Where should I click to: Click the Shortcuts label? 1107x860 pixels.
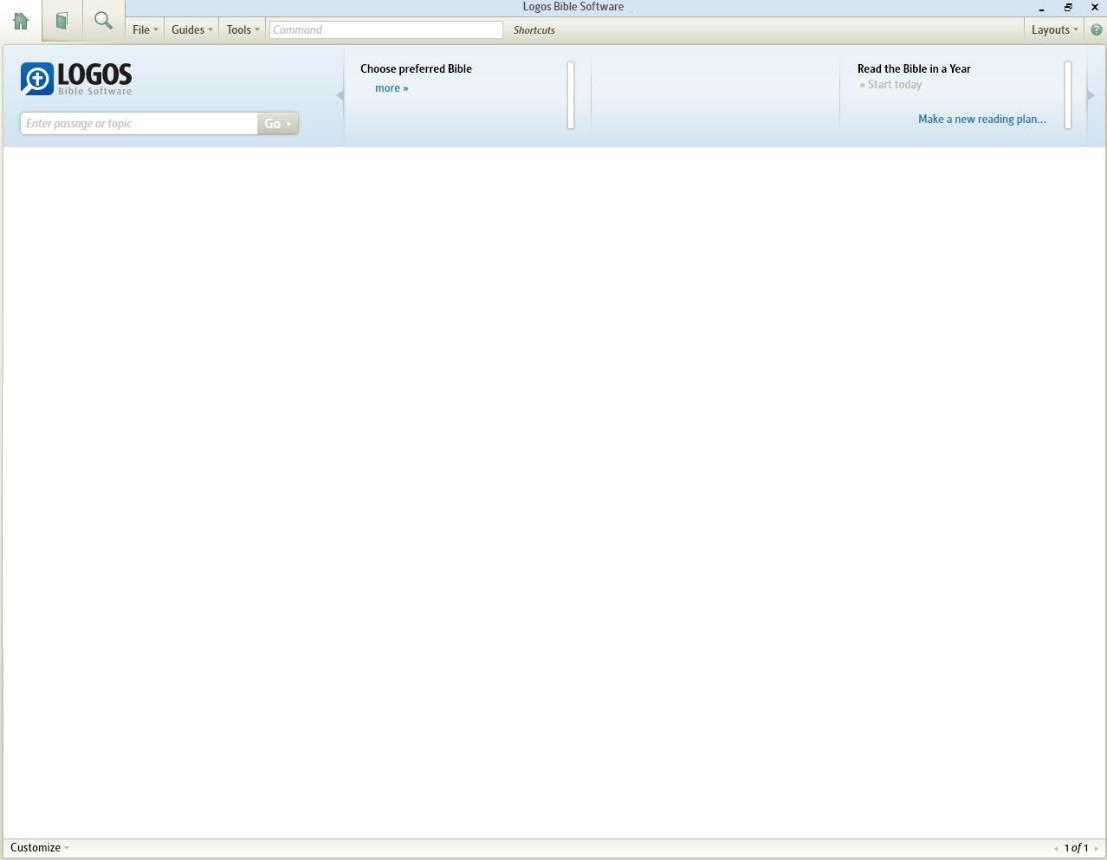pos(533,30)
